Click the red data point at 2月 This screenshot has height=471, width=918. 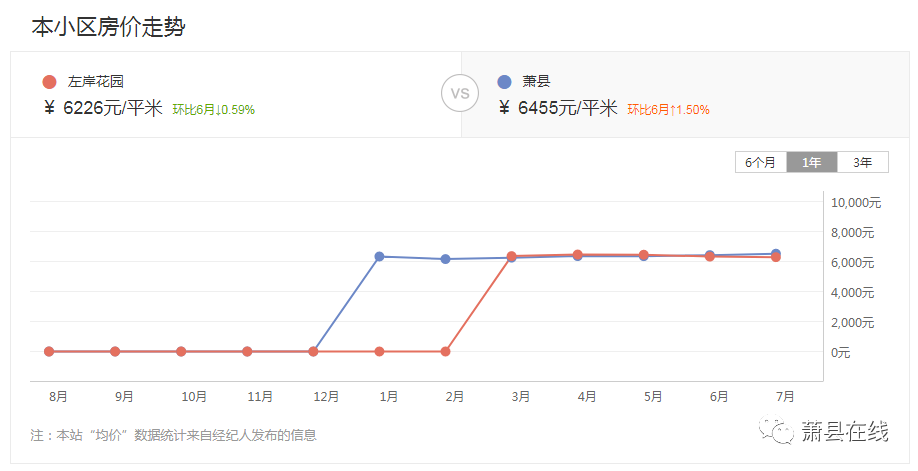[x=445, y=352]
